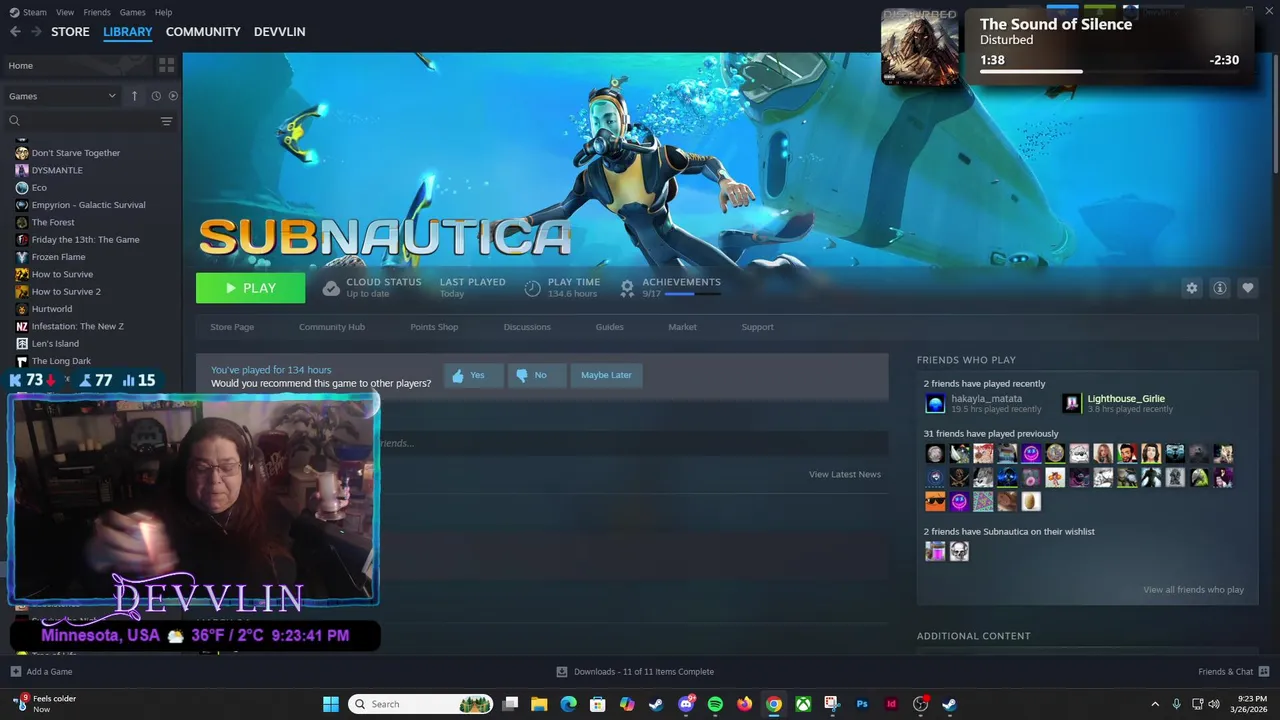Screen dimensions: 1280x720
Task: Select Frozen Flame in games list
Action: [58, 257]
